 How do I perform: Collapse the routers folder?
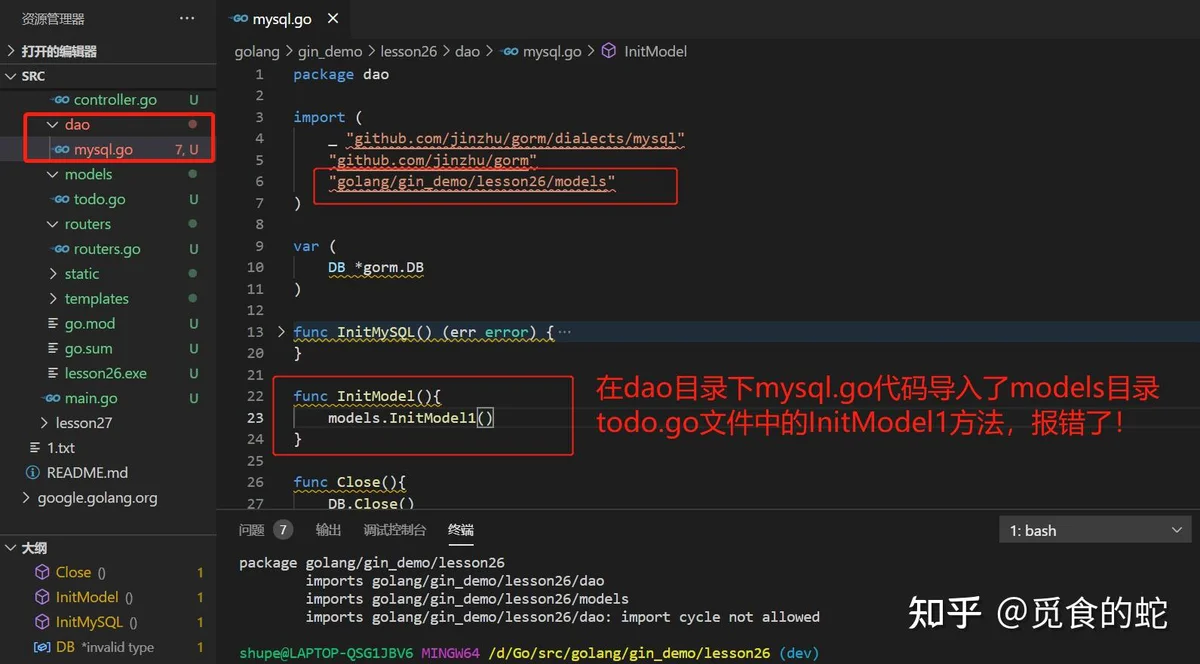88,224
